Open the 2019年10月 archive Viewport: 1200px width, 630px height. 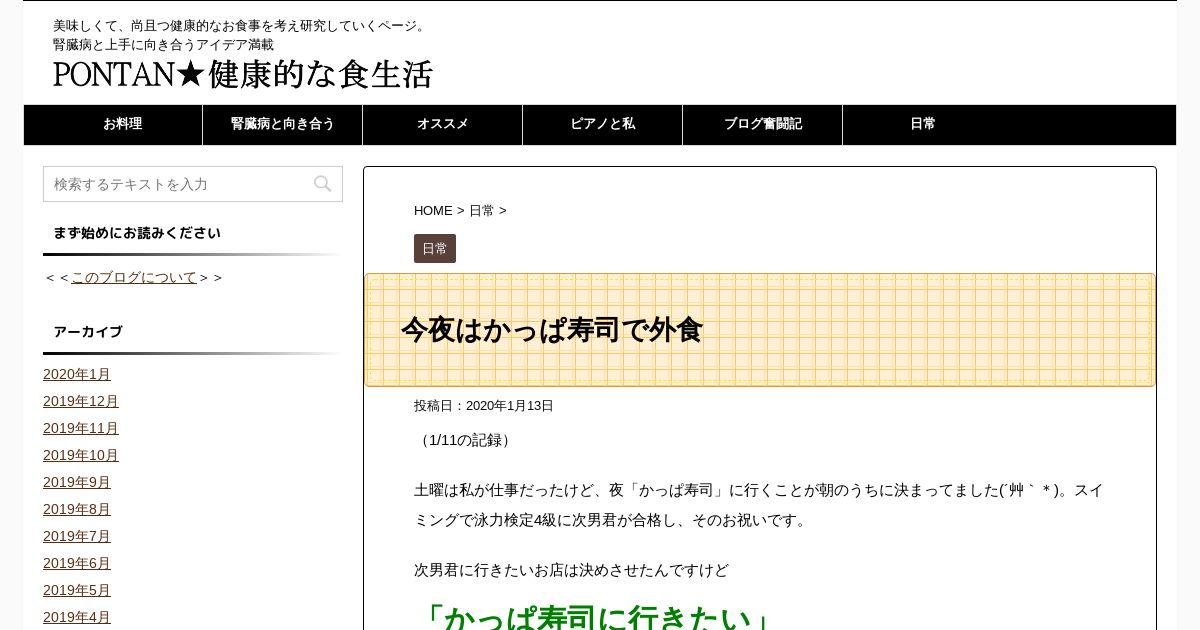point(81,455)
